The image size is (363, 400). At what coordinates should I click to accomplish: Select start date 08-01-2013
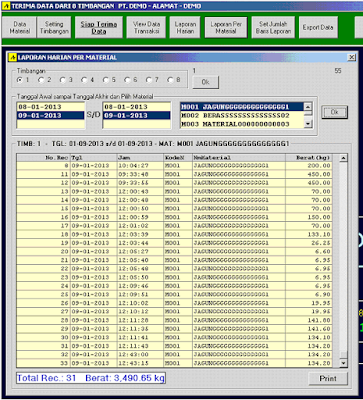pyautogui.click(x=50, y=107)
